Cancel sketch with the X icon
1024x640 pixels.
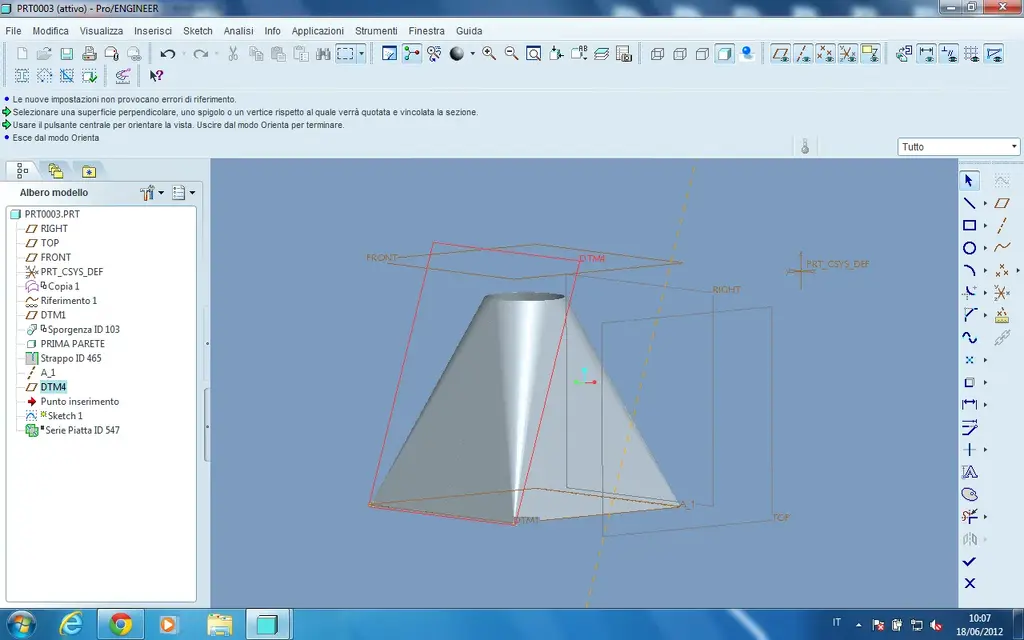coord(969,583)
